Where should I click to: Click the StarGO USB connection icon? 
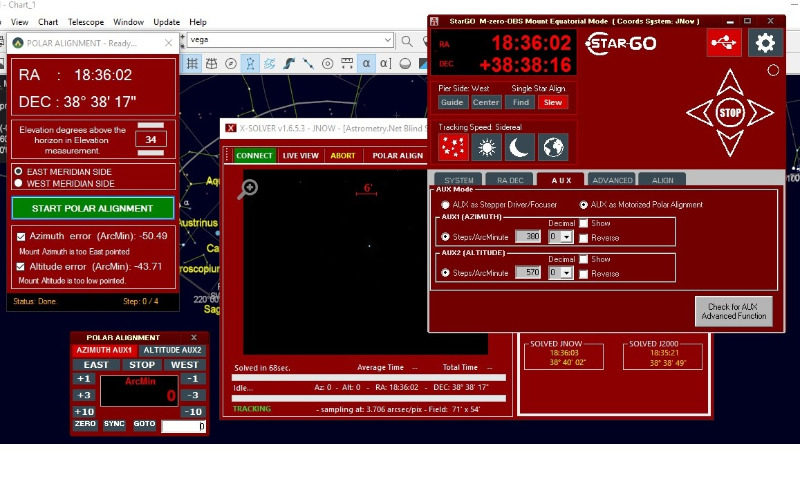coord(724,43)
